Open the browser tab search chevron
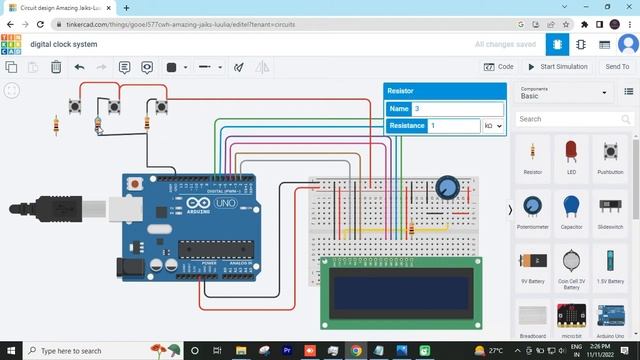This screenshot has height=360, width=640. (564, 7)
